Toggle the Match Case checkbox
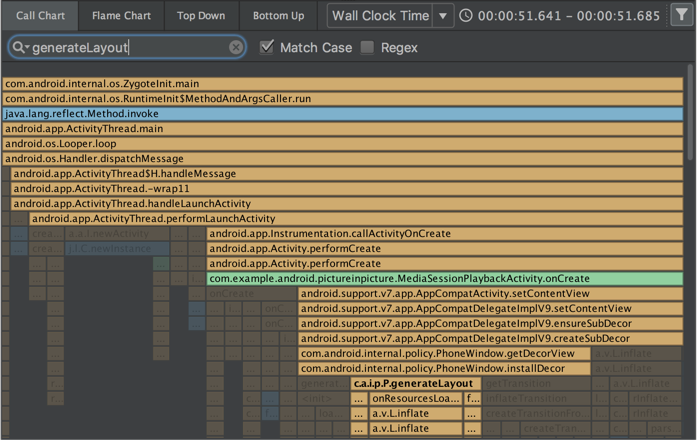 [x=266, y=47]
